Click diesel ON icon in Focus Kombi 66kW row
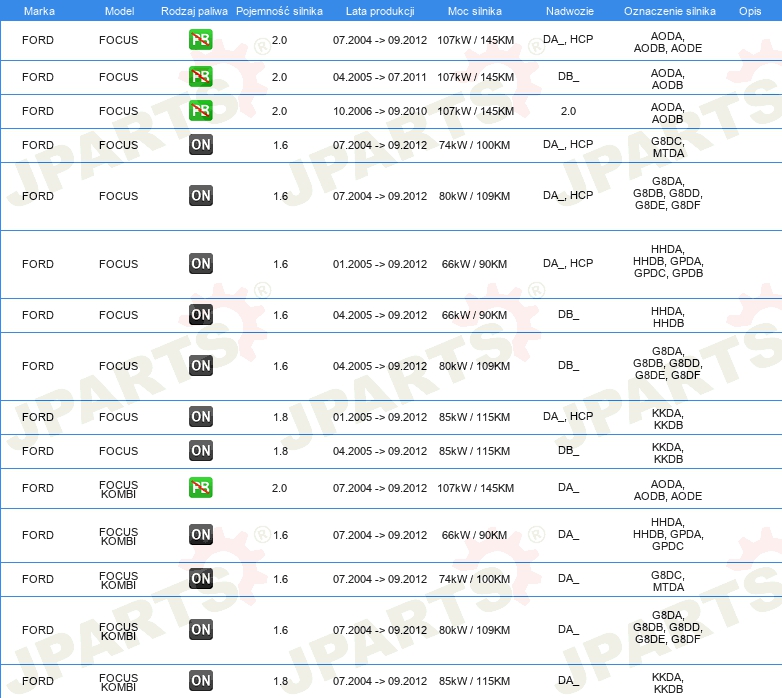The image size is (782, 698). point(200,534)
